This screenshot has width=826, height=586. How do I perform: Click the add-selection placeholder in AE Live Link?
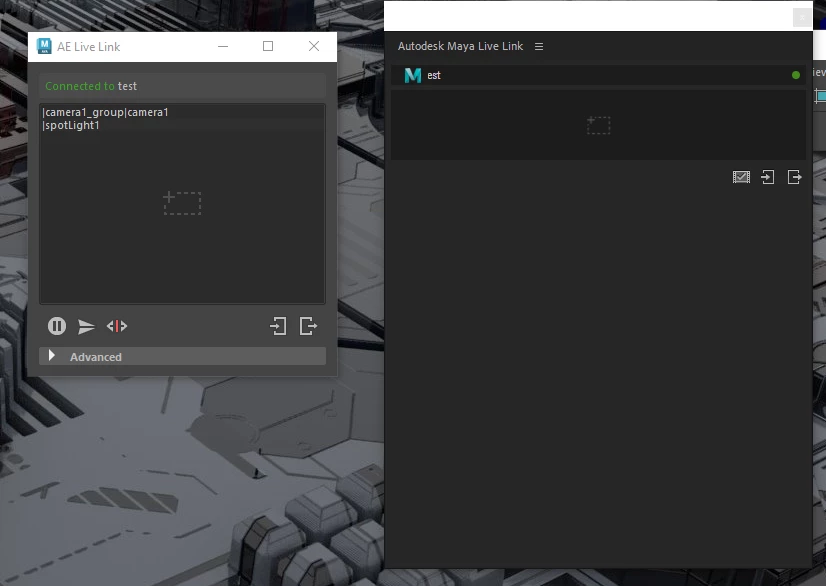coord(182,203)
